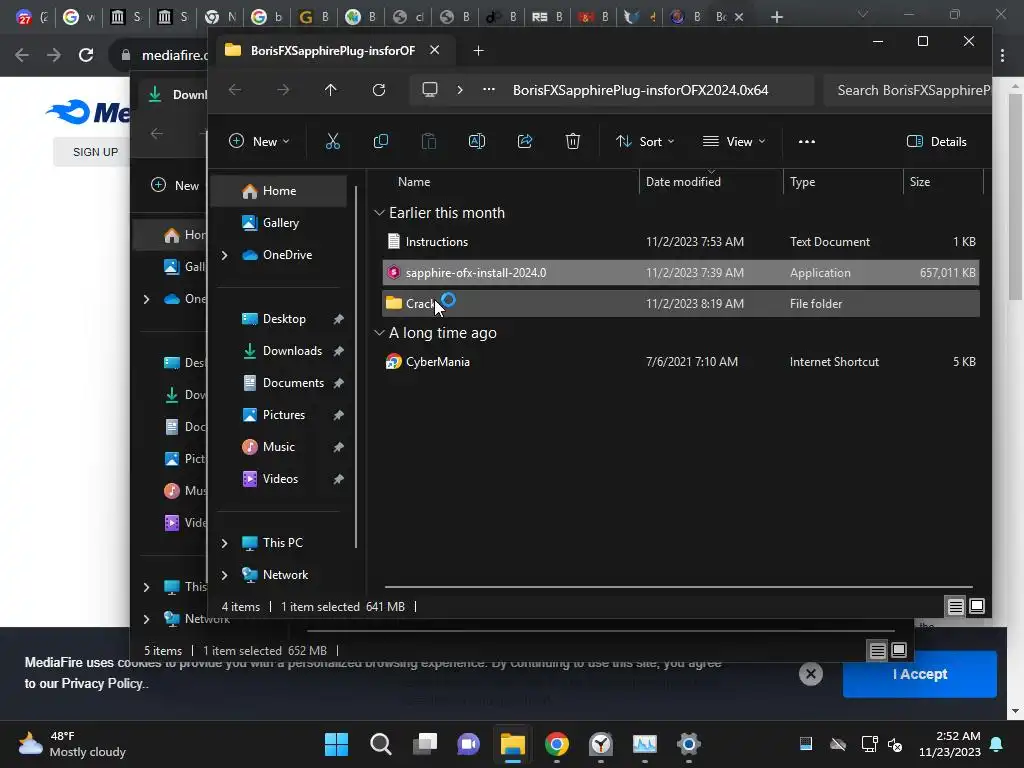This screenshot has height=768, width=1024.
Task: Expand the address bar path chevron
Action: pyautogui.click(x=460, y=90)
